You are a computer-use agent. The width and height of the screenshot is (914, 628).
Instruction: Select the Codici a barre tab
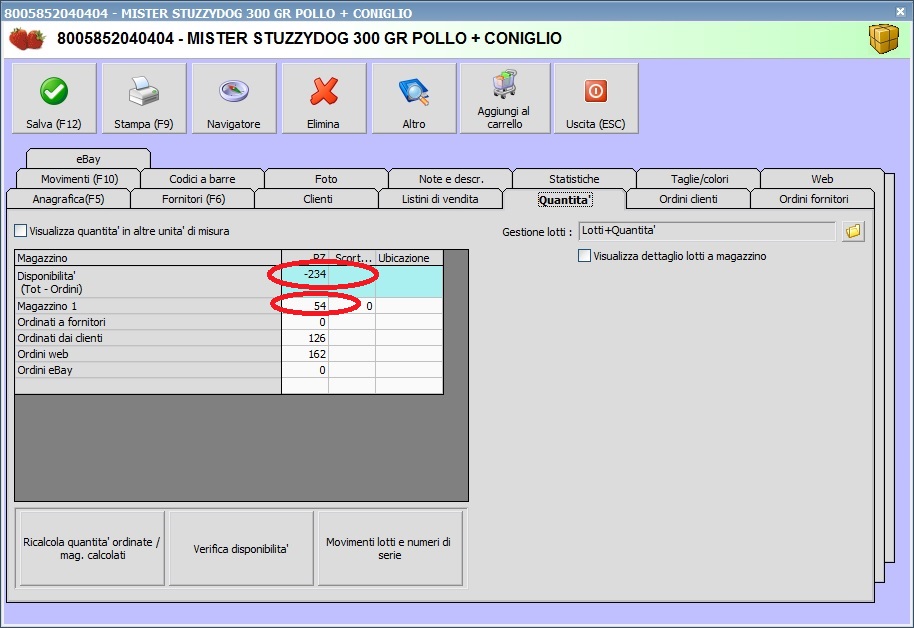(x=202, y=178)
